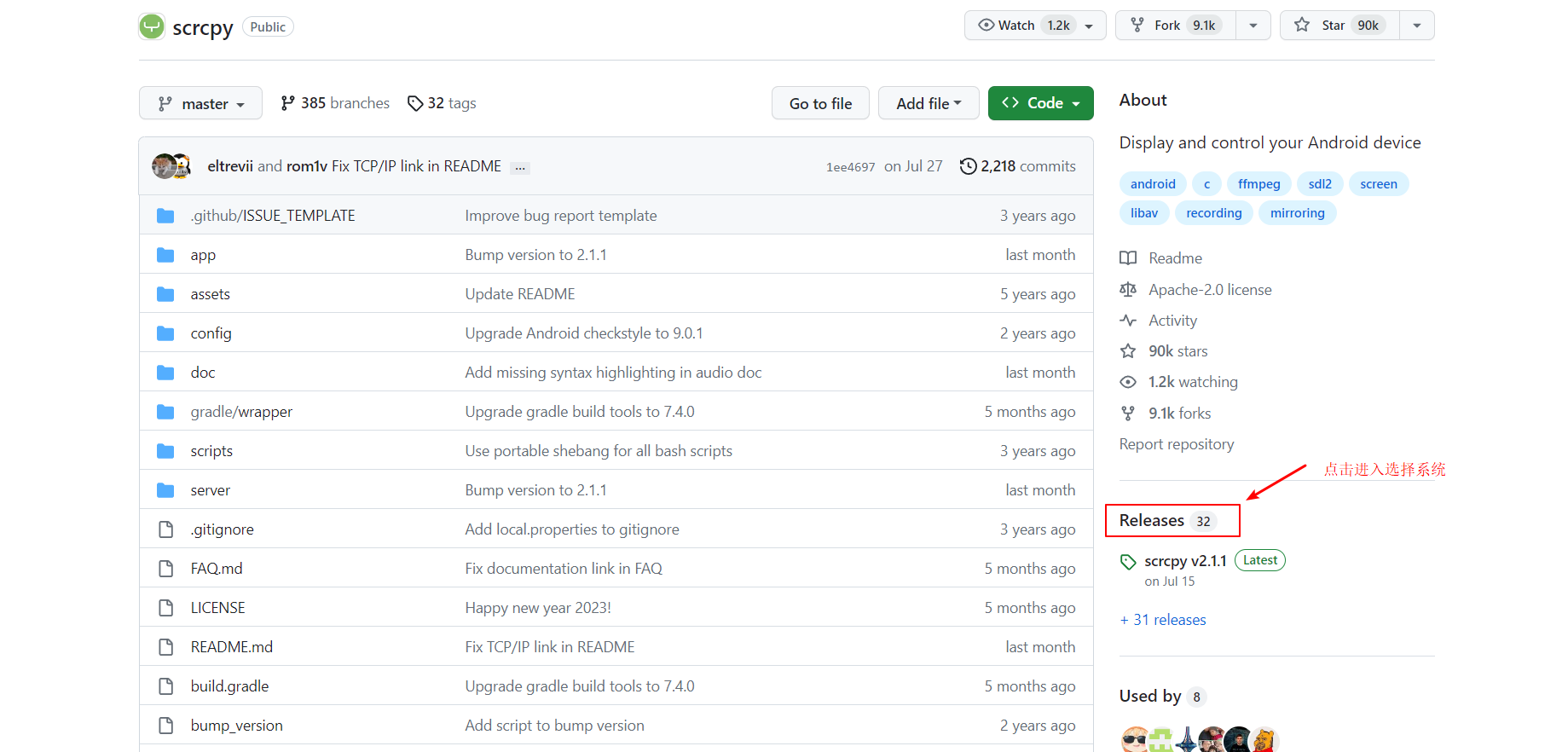Click the book icon beside Readme
Screen dimensions: 1568x752
coord(1128,258)
